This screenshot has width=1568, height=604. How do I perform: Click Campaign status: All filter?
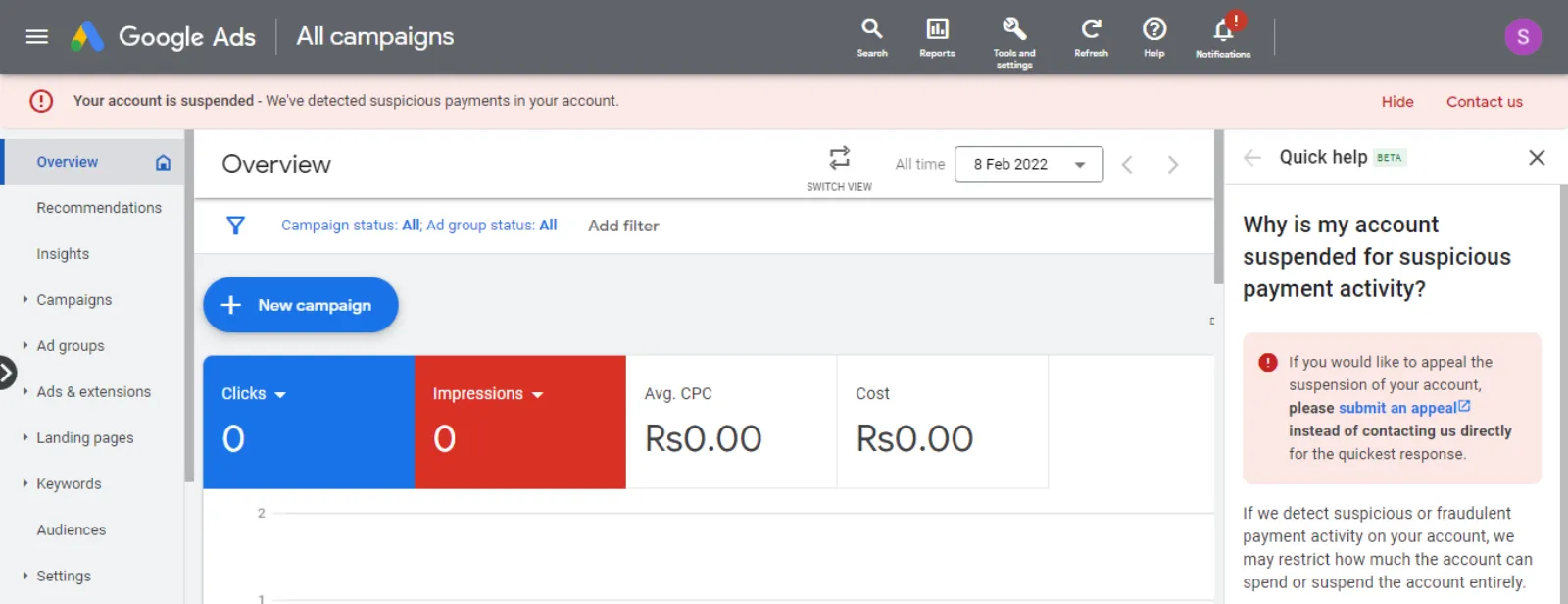[351, 226]
